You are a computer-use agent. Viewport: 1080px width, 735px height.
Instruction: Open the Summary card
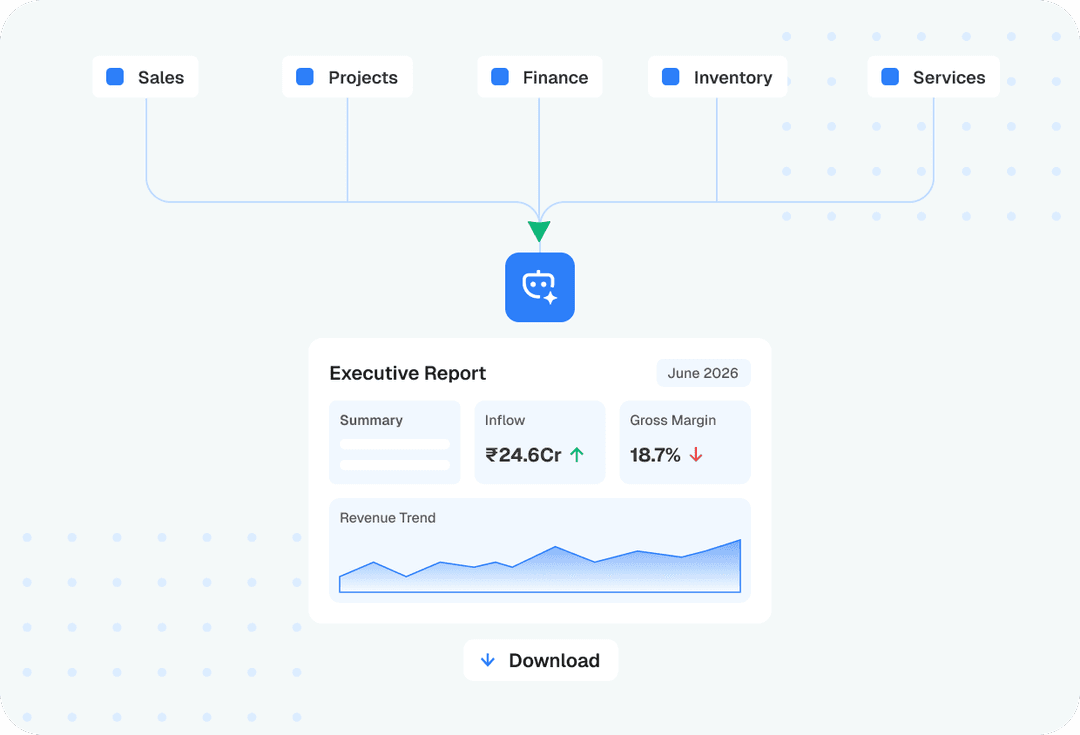[x=395, y=442]
